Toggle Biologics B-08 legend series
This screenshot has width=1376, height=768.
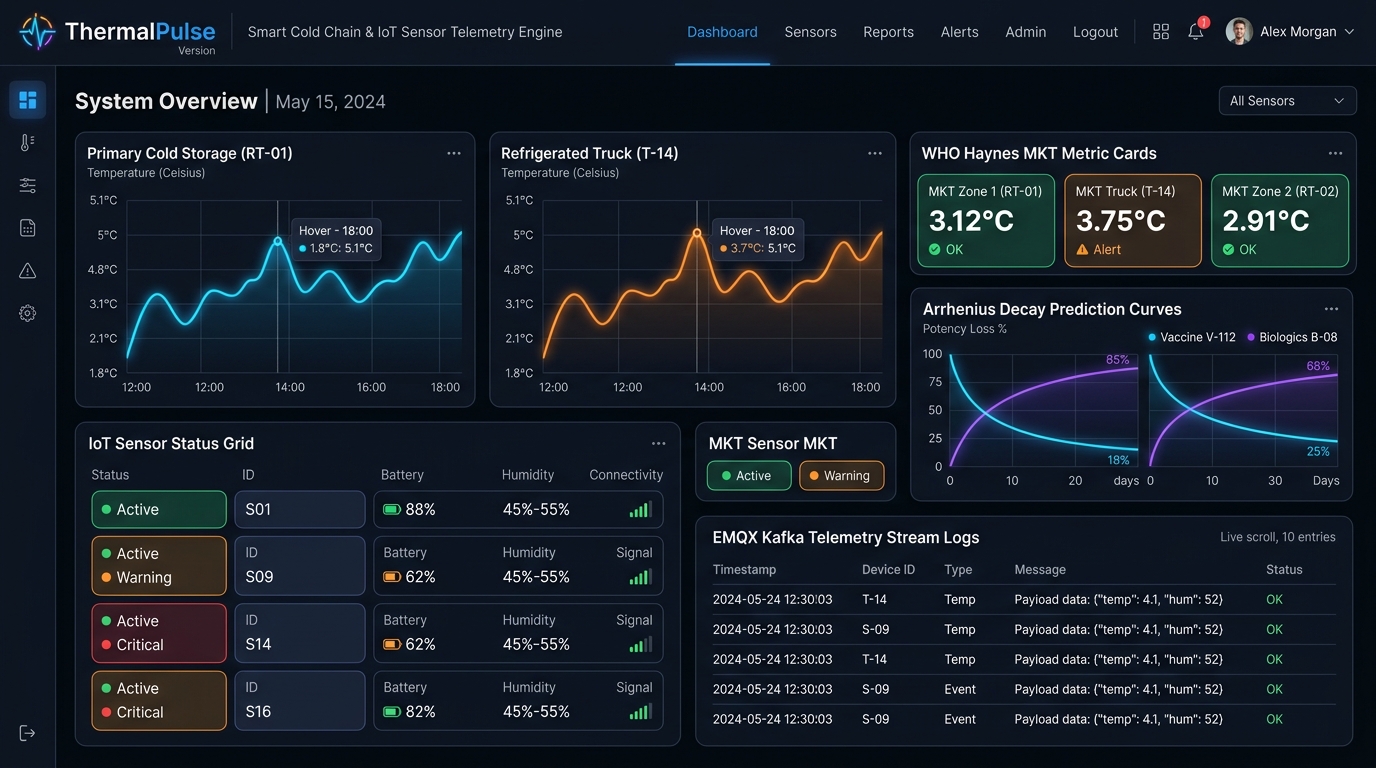pos(1292,337)
